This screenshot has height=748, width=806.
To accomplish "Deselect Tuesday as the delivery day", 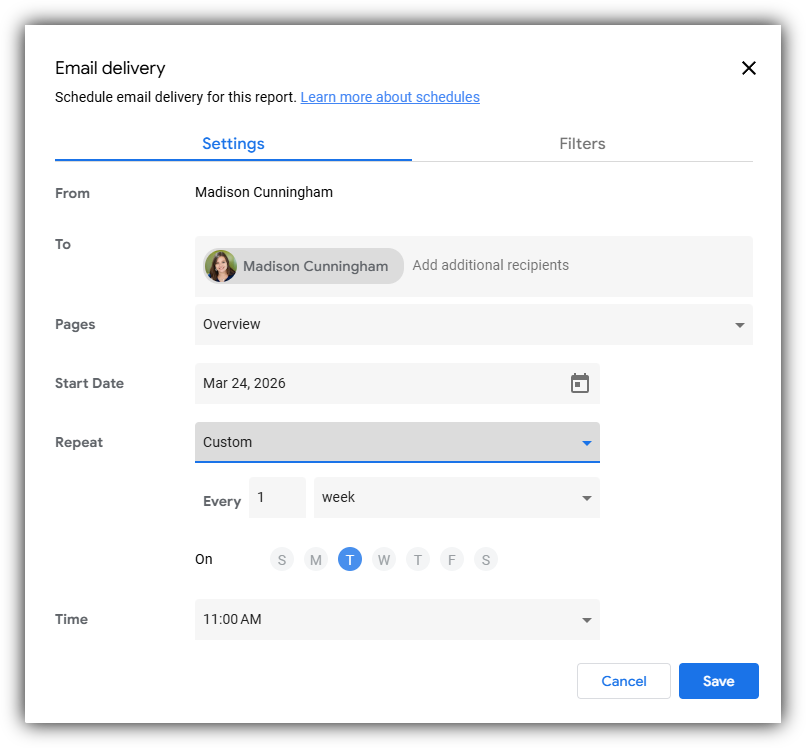I will click(350, 559).
